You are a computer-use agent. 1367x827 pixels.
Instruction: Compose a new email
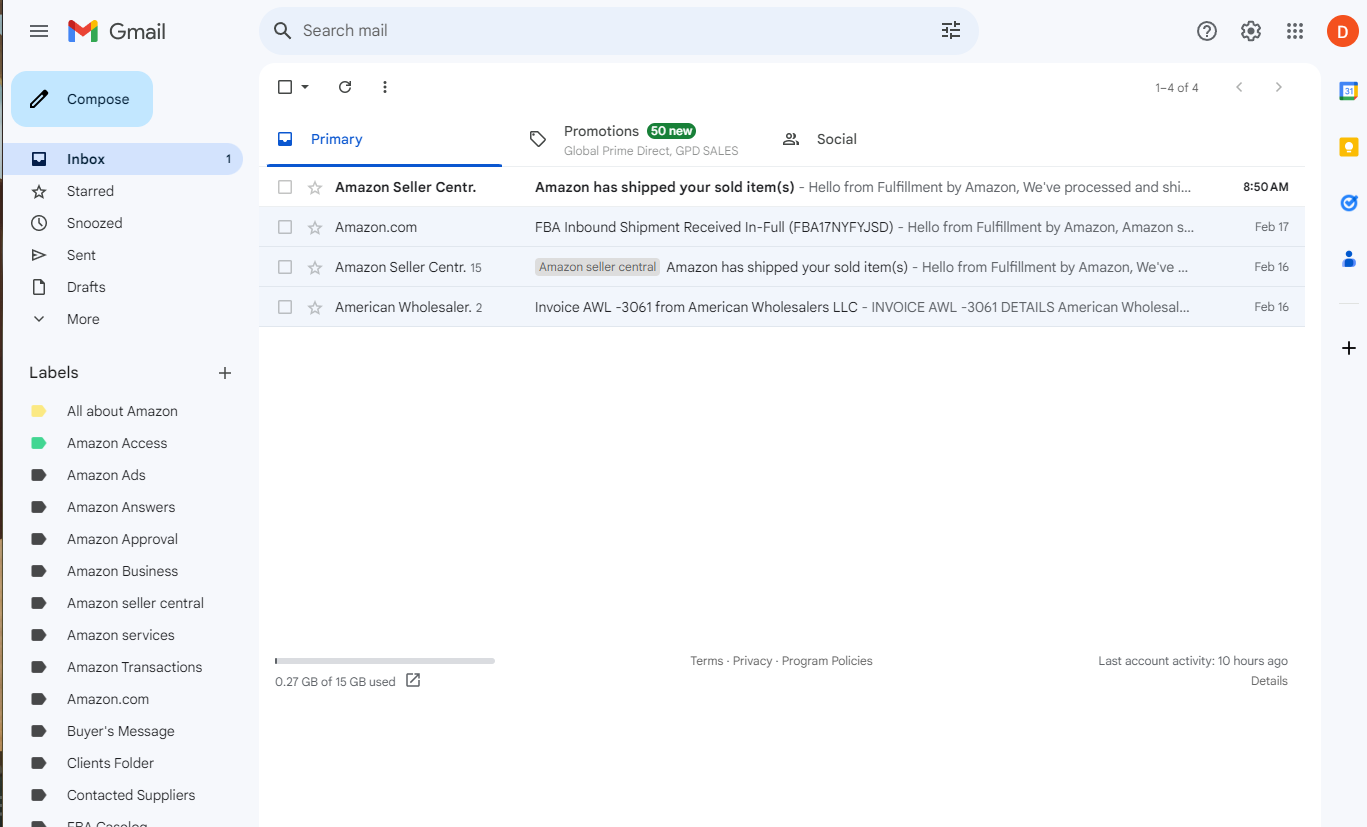(82, 99)
